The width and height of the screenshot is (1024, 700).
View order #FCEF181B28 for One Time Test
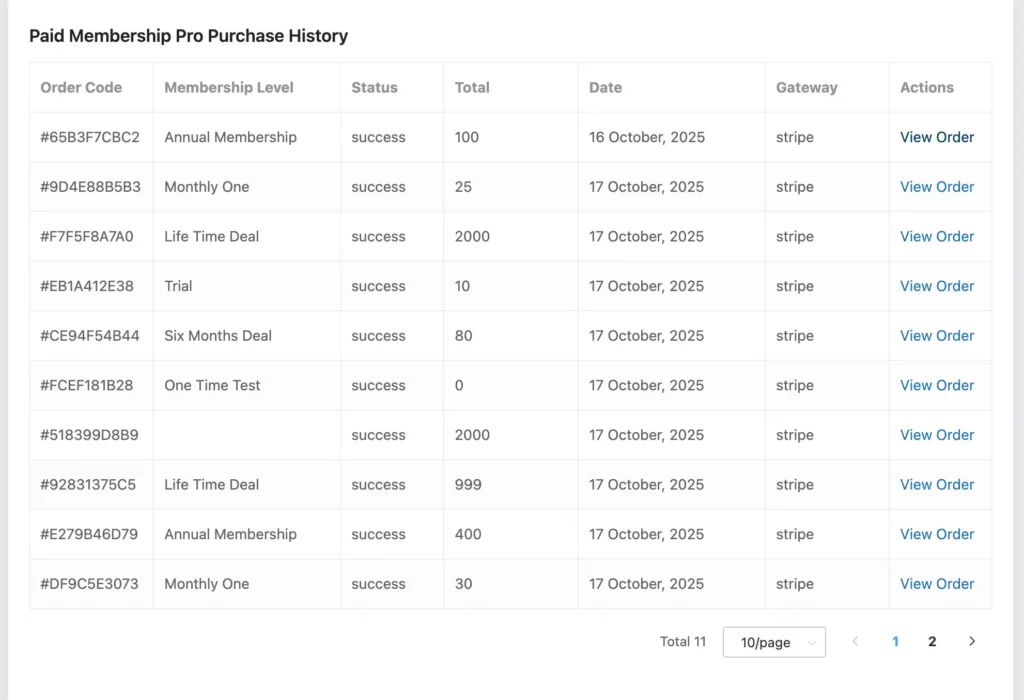(937, 385)
